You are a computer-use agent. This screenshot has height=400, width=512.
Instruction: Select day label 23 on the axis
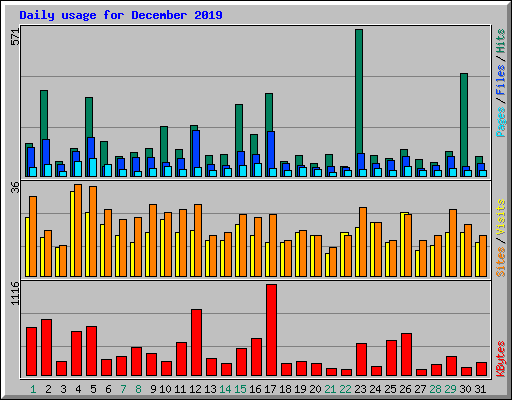coord(360,389)
